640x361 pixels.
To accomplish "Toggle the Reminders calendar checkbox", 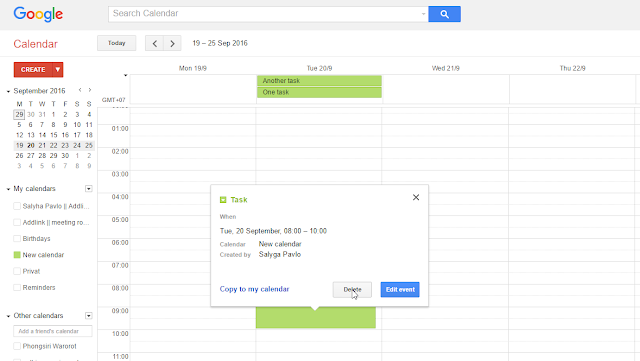I will [x=17, y=287].
